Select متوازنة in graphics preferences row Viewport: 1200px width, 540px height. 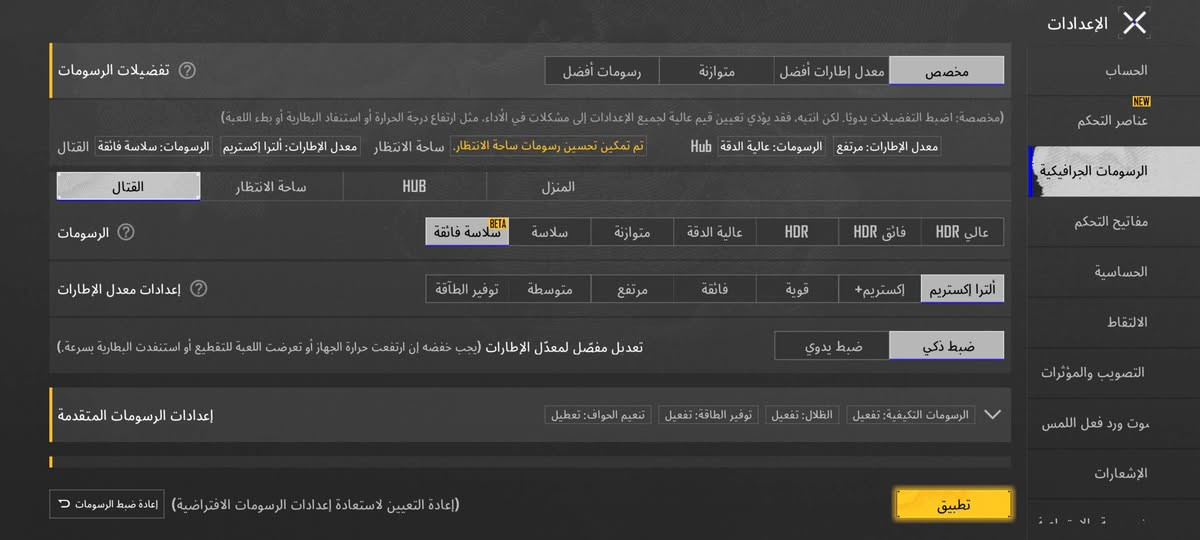click(x=716, y=70)
